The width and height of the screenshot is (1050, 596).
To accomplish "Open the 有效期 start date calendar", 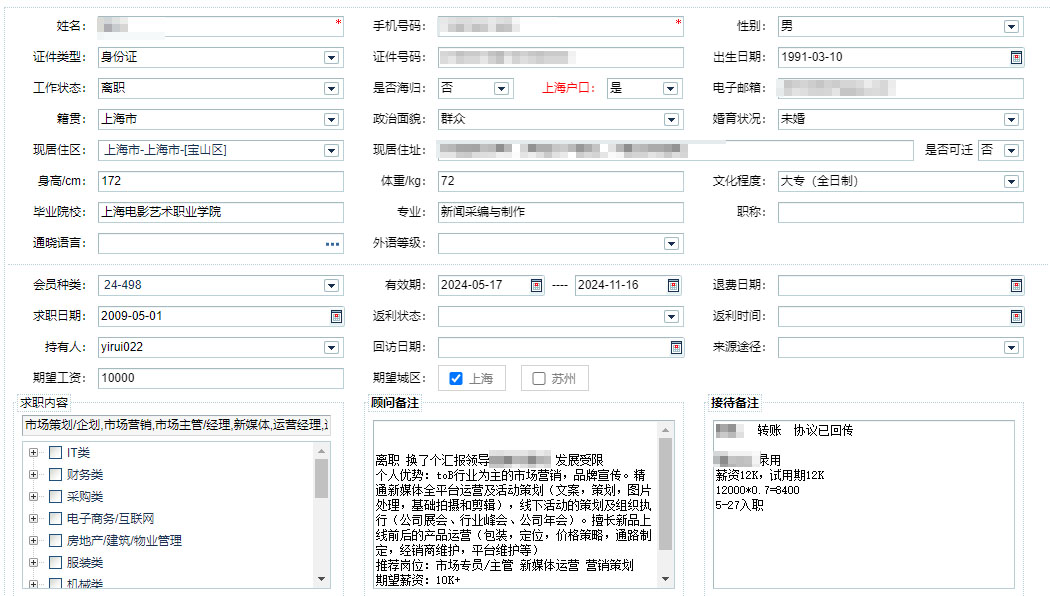I will click(536, 286).
